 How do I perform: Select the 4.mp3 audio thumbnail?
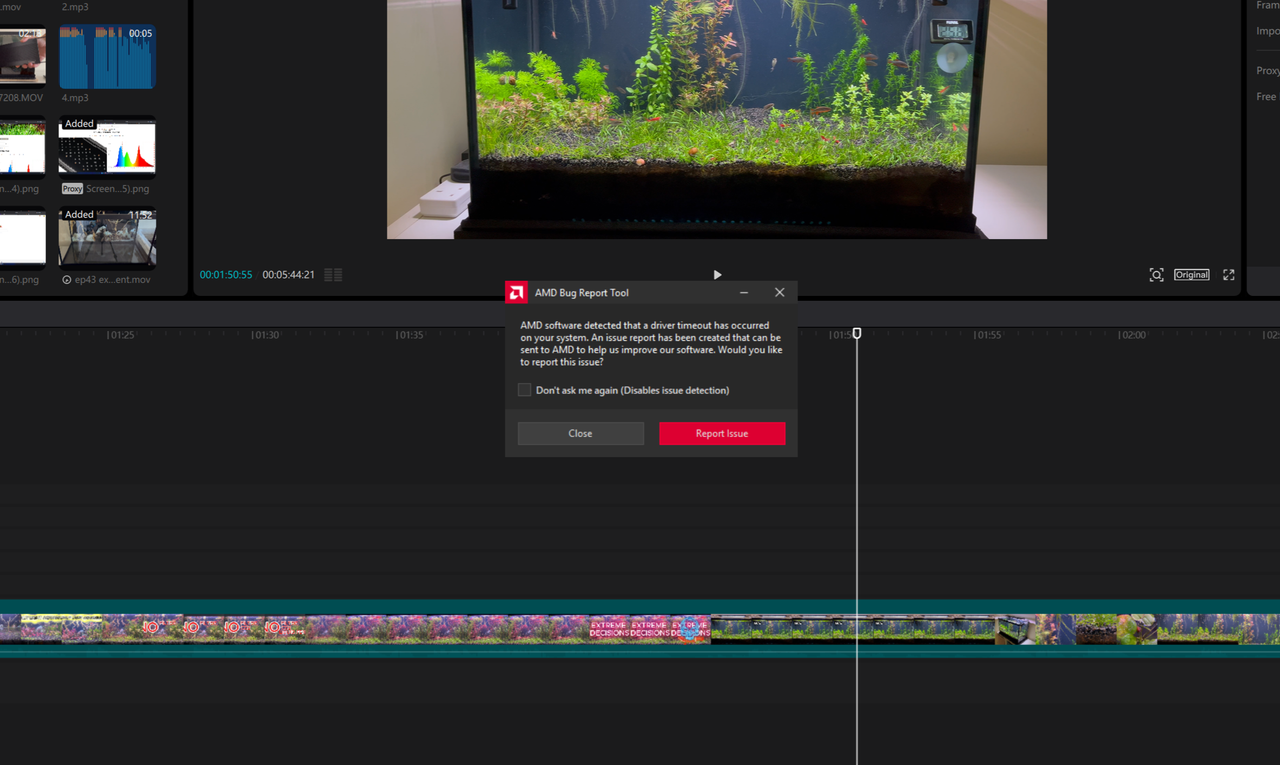tap(107, 57)
